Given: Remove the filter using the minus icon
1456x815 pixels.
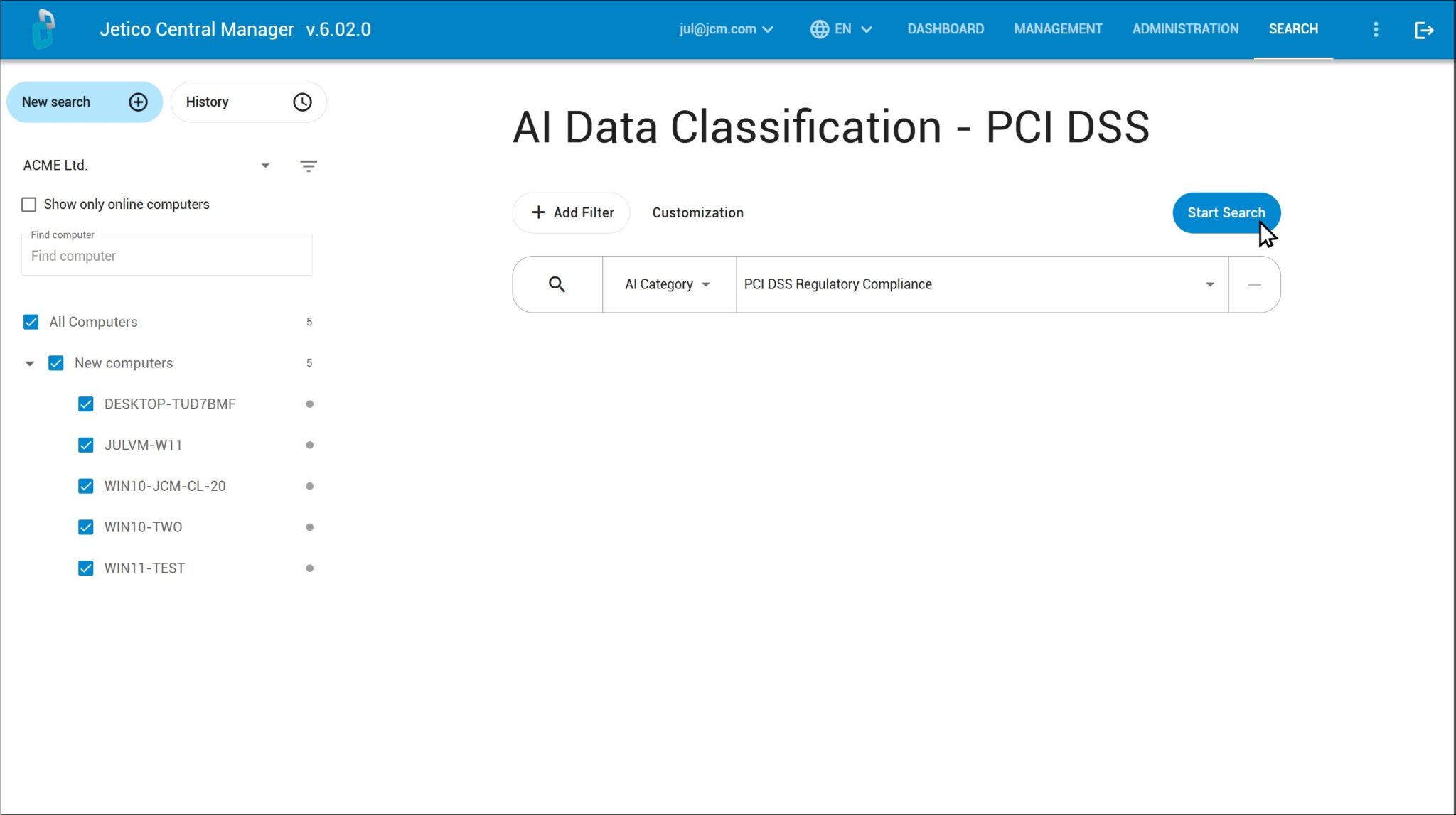Looking at the screenshot, I should click(1254, 285).
